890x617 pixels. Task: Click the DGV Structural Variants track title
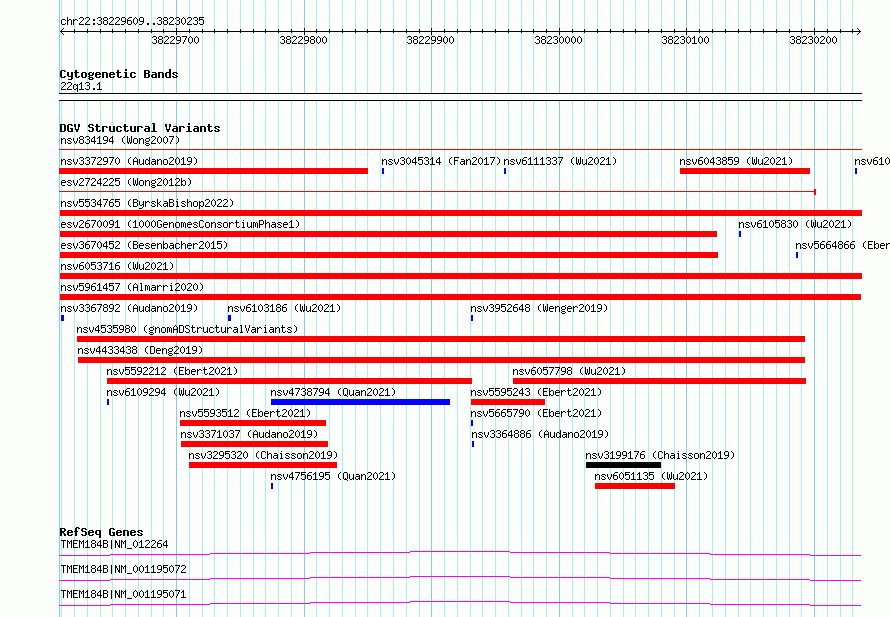[x=140, y=128]
